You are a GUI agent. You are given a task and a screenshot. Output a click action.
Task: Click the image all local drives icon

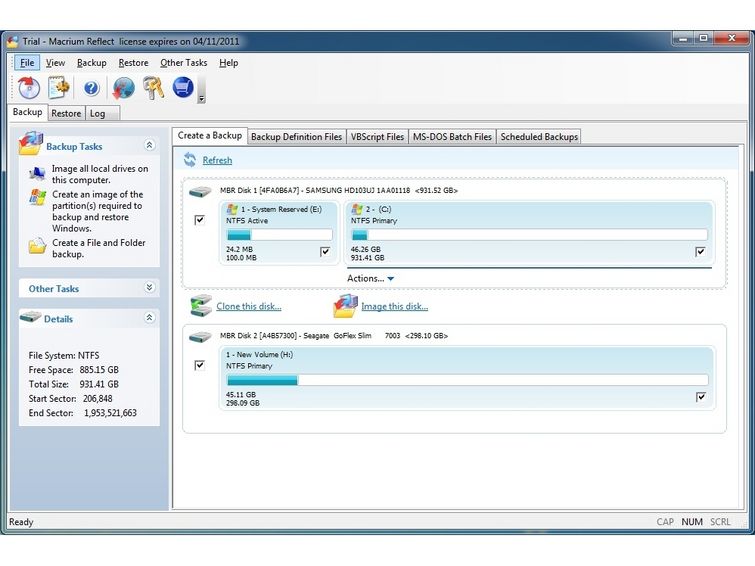pyautogui.click(x=37, y=172)
